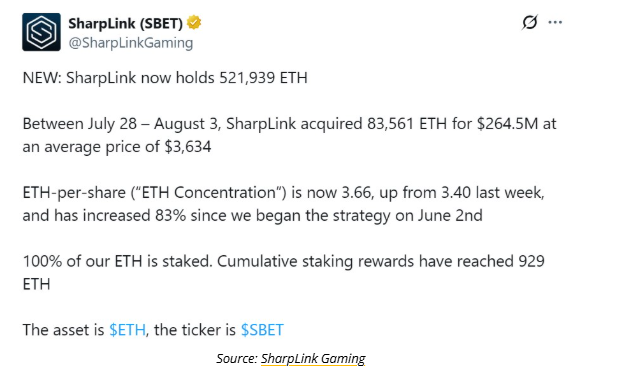This screenshot has height=372, width=617.
Task: Open the three-dot more options menu
Action: pyautogui.click(x=555, y=22)
